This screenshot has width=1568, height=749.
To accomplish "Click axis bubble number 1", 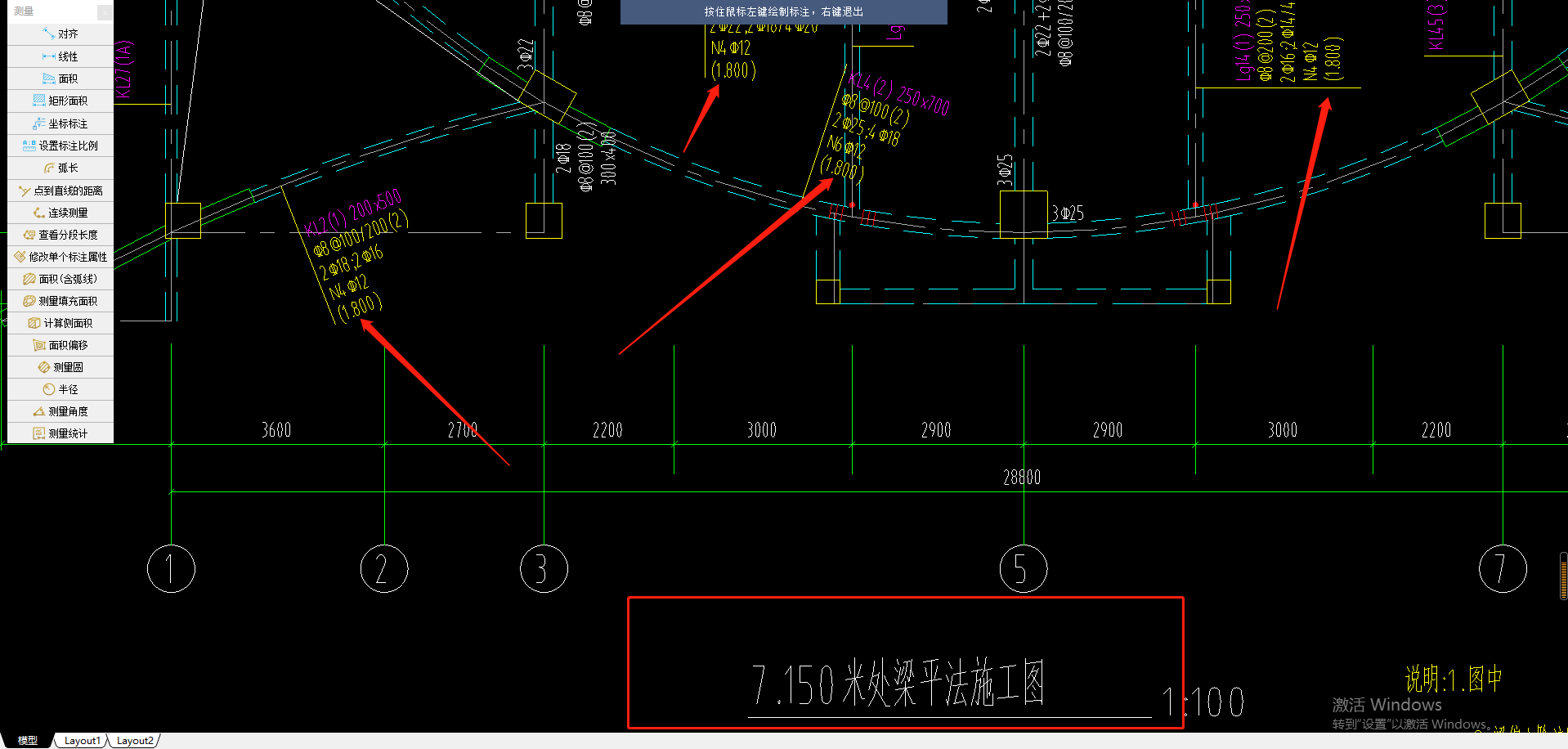I will coord(171,568).
